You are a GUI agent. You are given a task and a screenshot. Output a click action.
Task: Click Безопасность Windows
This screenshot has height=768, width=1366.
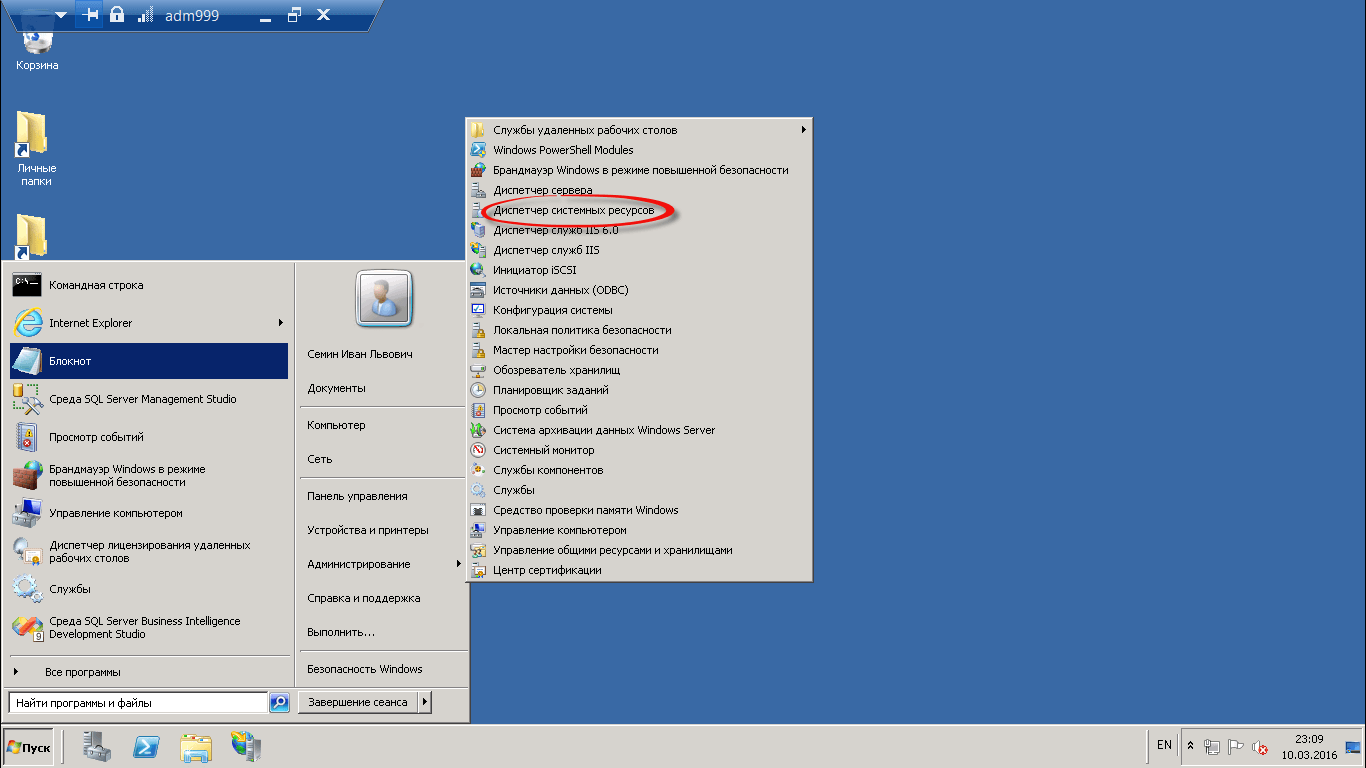pyautogui.click(x=383, y=669)
